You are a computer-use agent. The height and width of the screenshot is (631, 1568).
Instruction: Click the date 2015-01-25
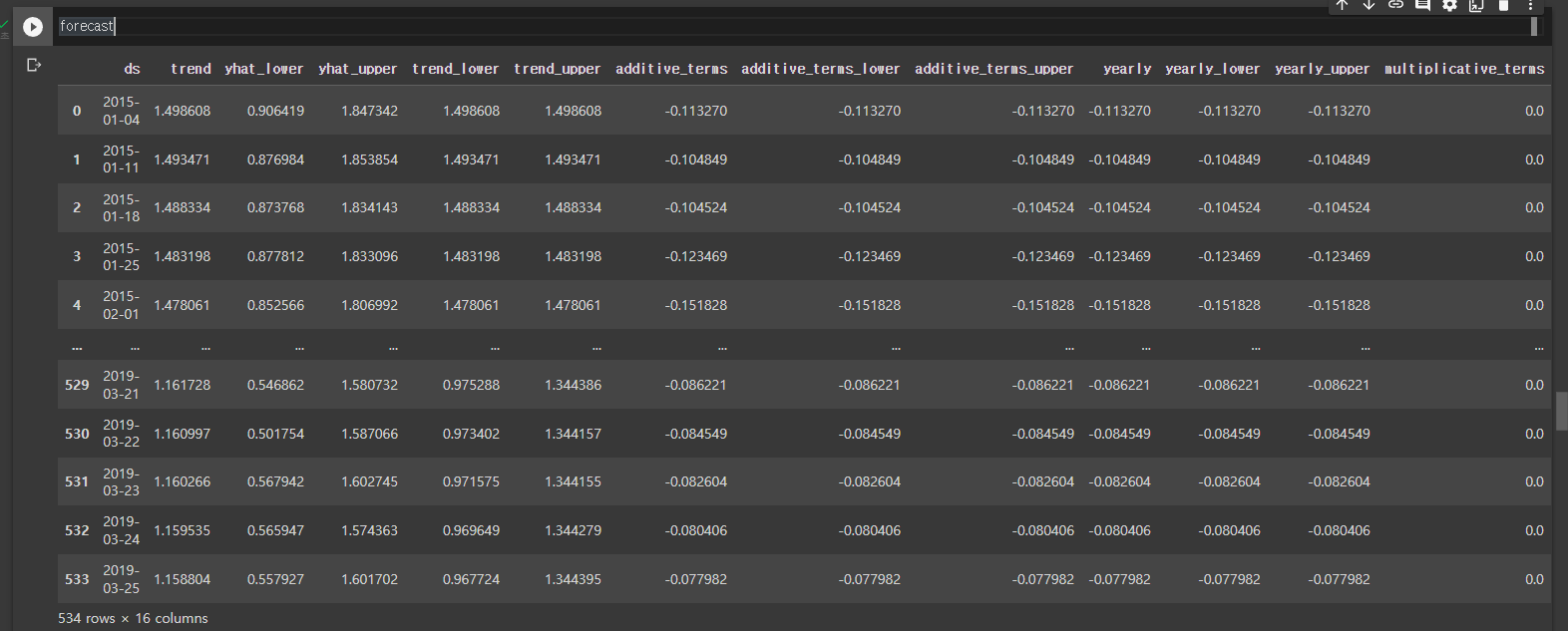[x=121, y=256]
